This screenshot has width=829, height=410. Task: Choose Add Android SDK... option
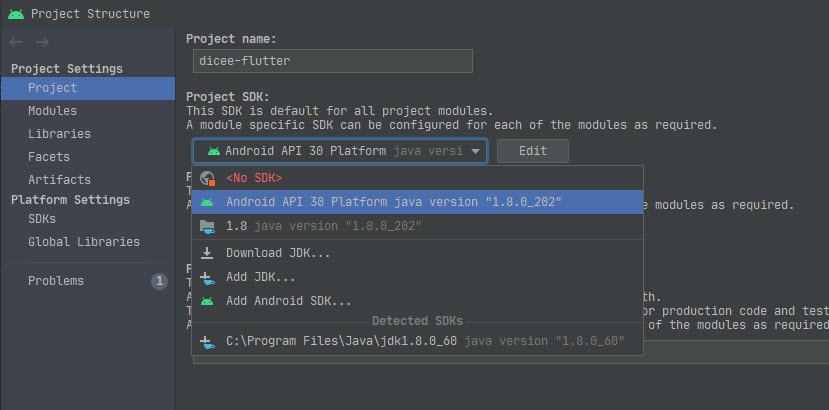(x=417, y=302)
